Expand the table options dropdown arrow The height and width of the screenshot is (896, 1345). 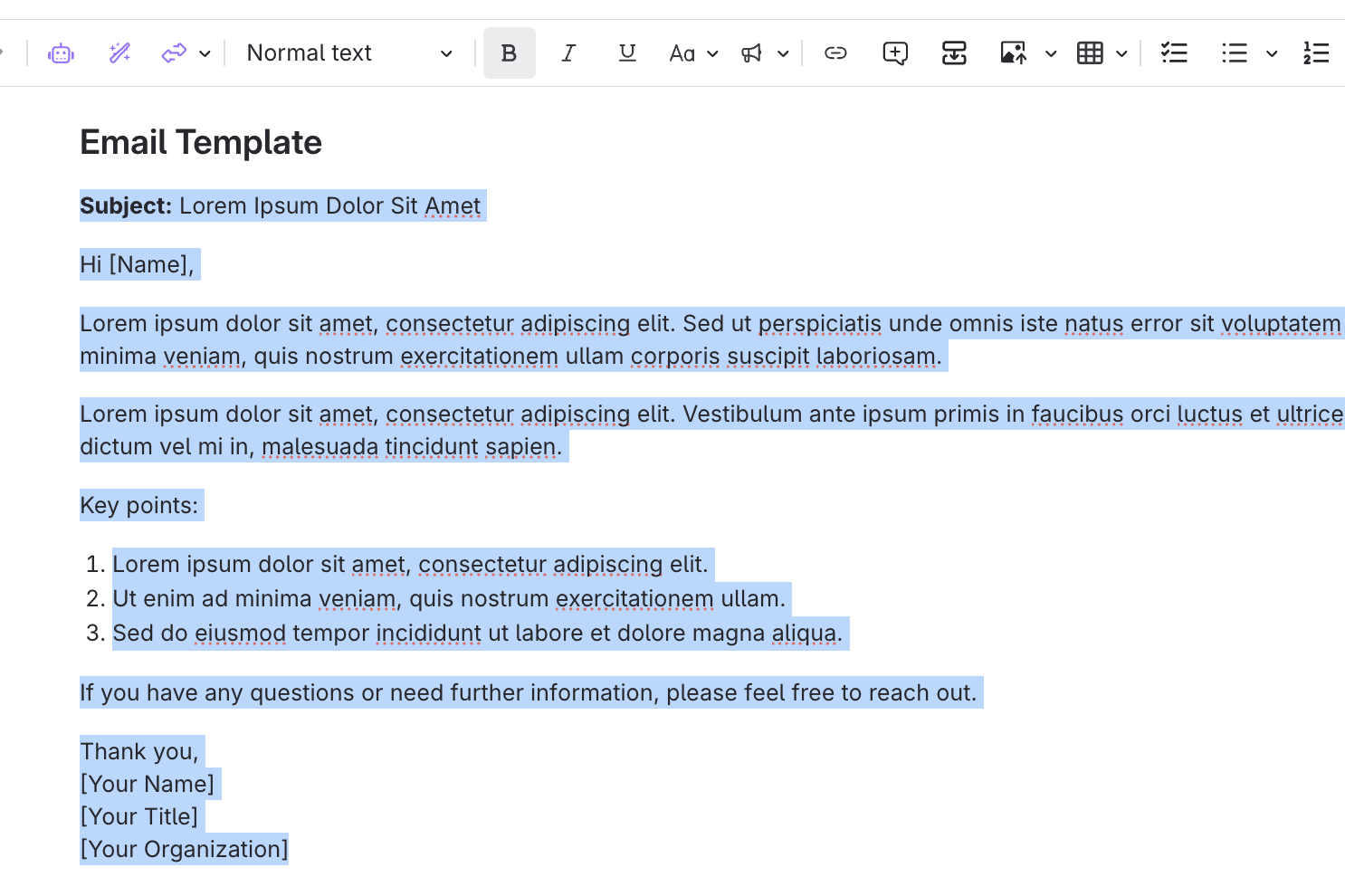click(x=1121, y=54)
